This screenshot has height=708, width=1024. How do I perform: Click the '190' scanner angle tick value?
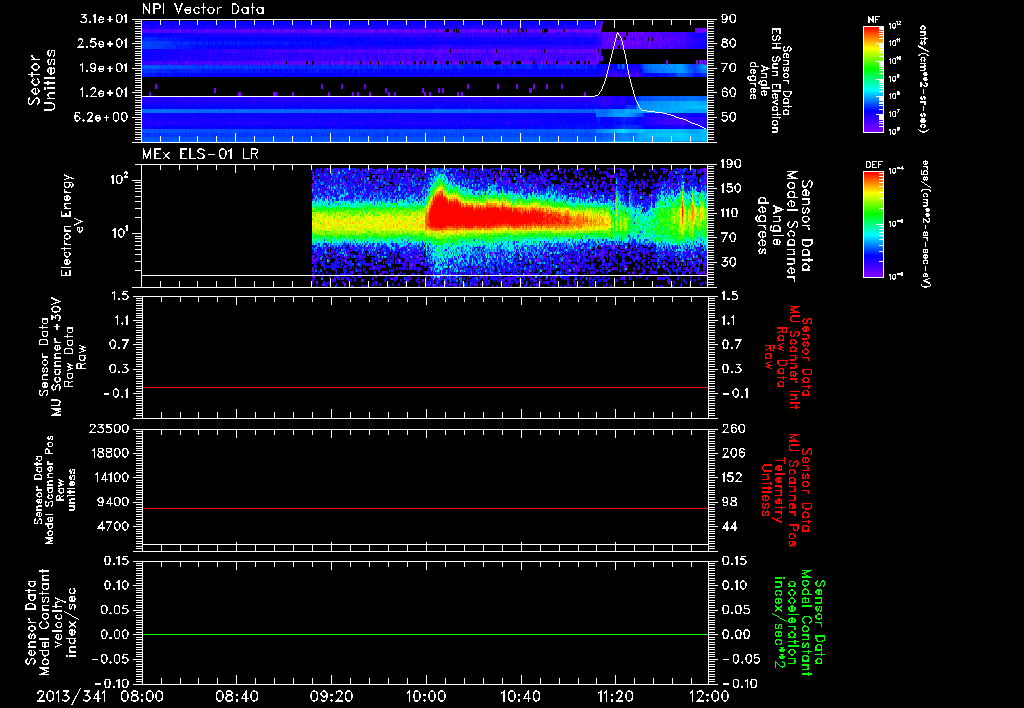click(x=732, y=164)
